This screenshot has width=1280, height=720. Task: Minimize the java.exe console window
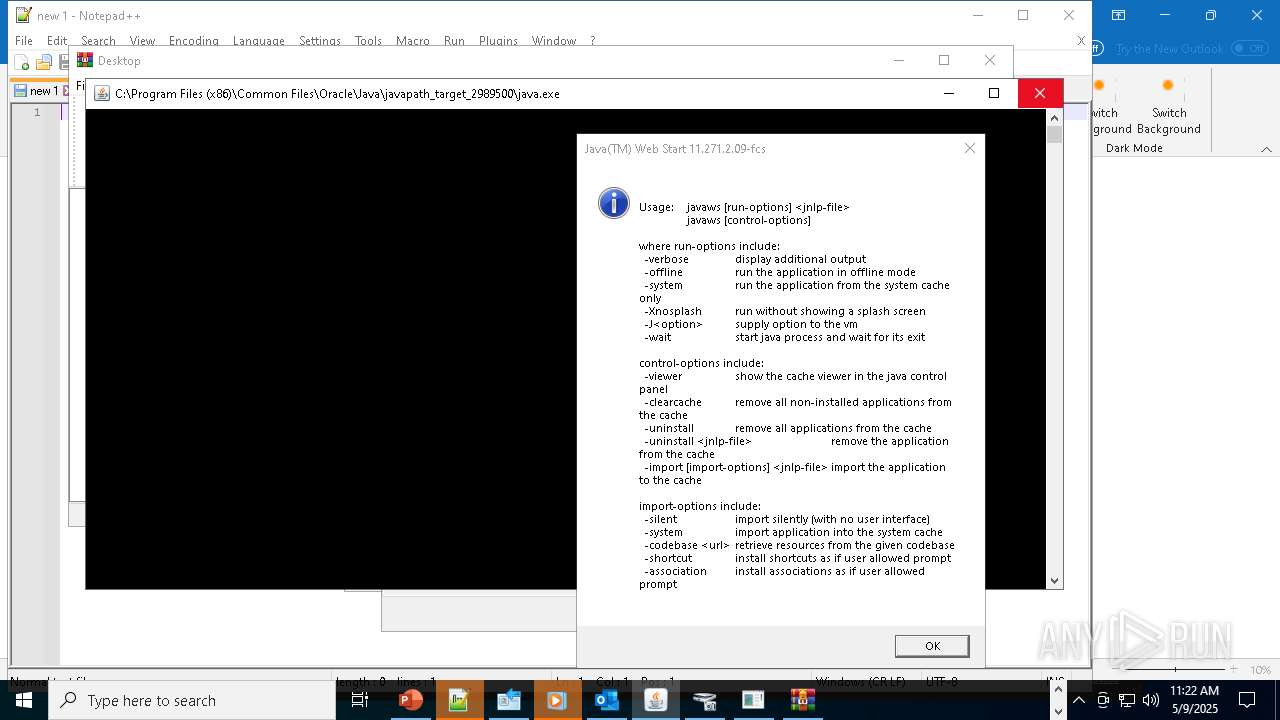(x=949, y=93)
